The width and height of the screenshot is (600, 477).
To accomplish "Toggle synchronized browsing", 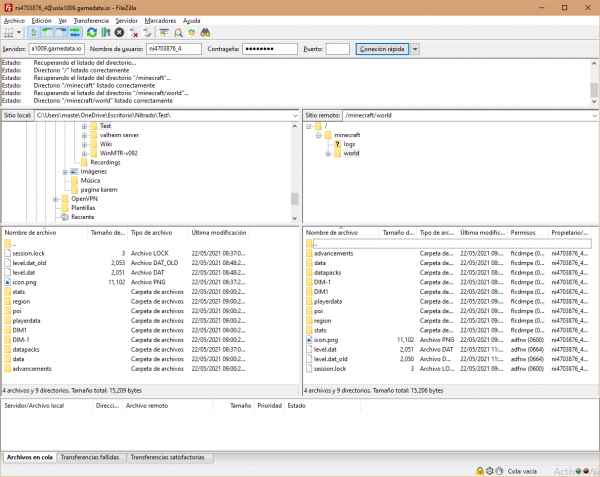I will click(192, 33).
